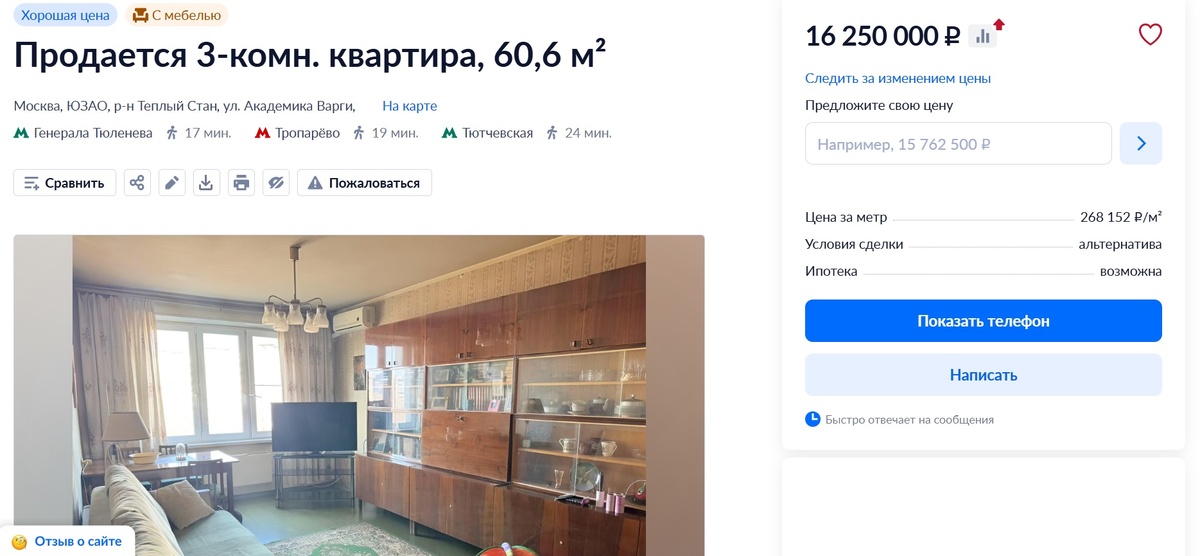The image size is (1200, 556).
Task: Open На карте map link
Action: (x=410, y=106)
